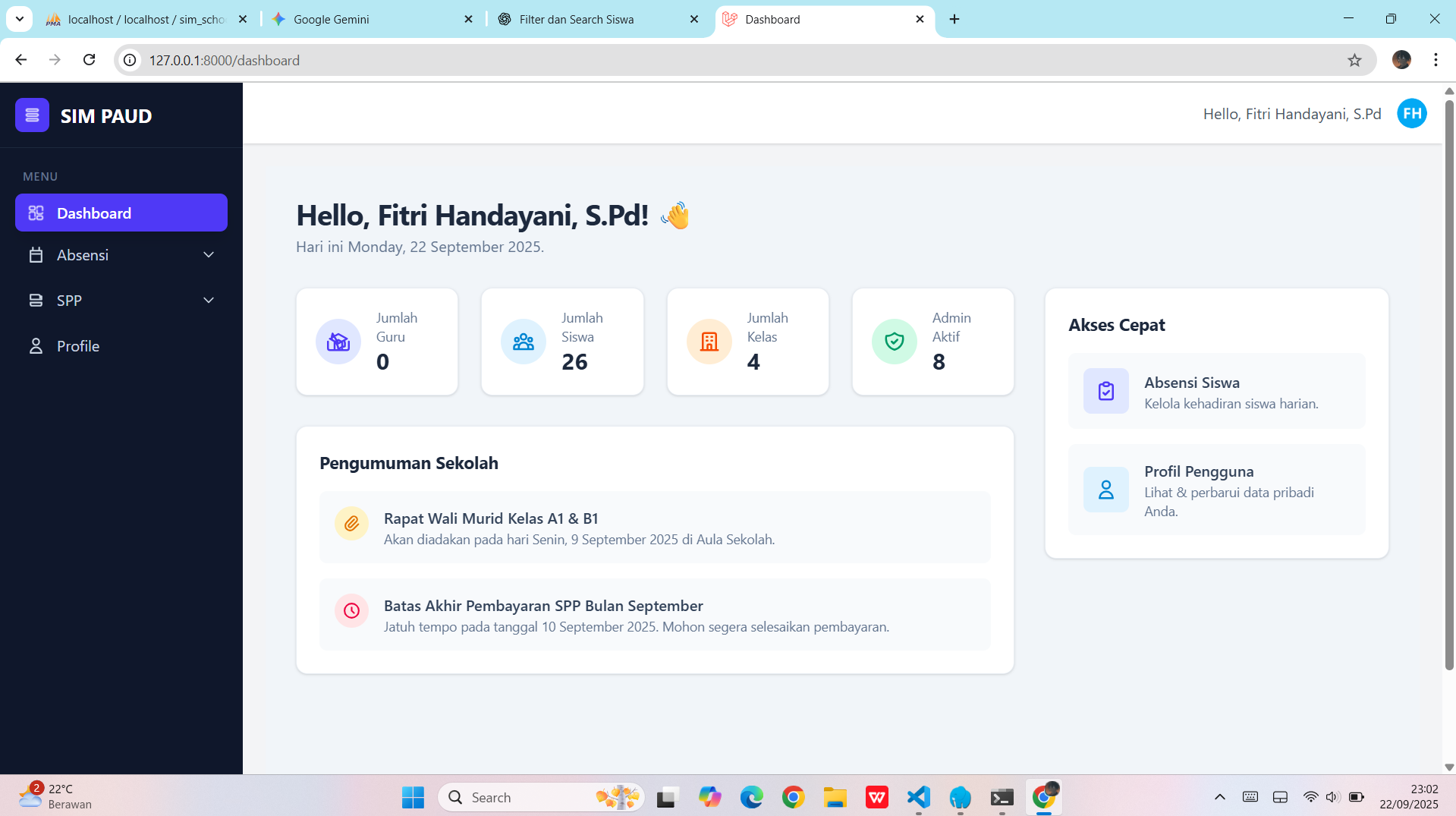The image size is (1456, 816).
Task: Open Visual Studio Code from taskbar
Action: [918, 797]
